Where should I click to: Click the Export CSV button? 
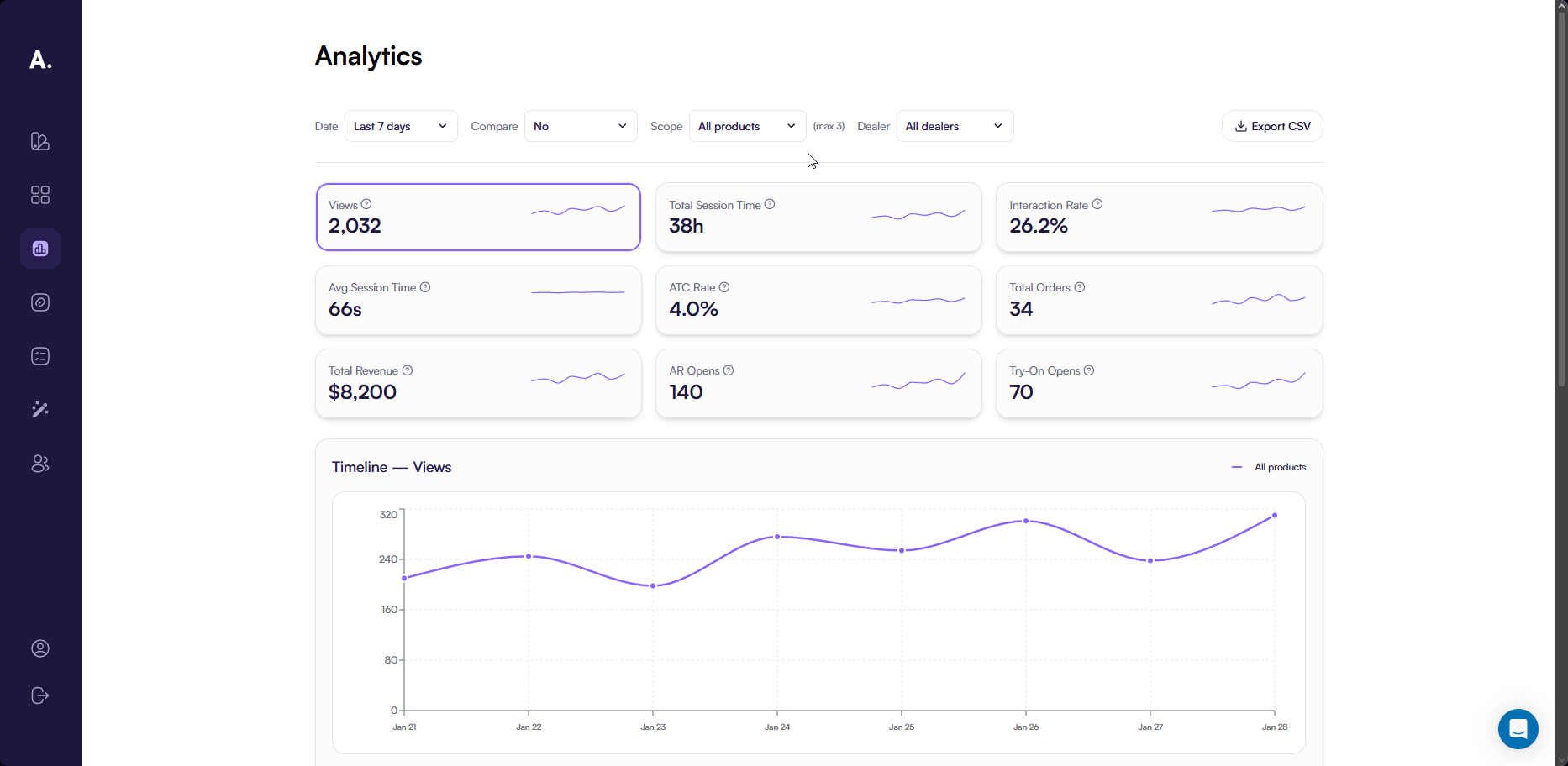tap(1272, 126)
